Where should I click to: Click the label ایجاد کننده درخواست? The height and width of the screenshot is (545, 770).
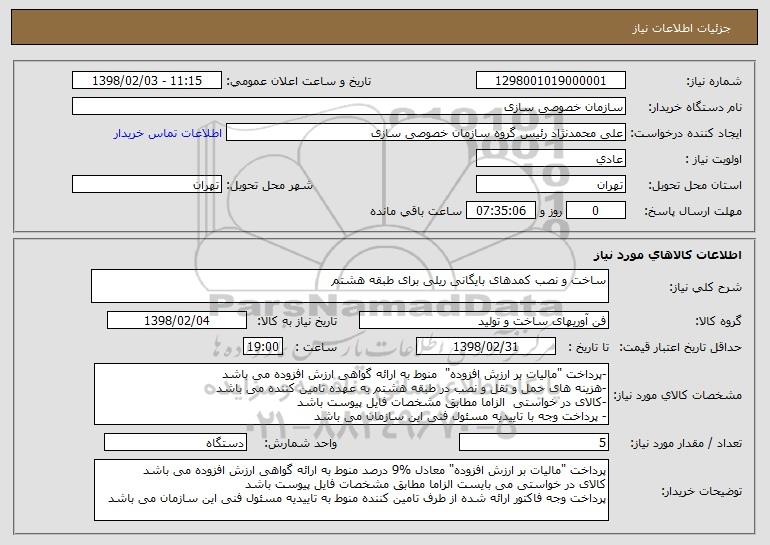coord(686,134)
